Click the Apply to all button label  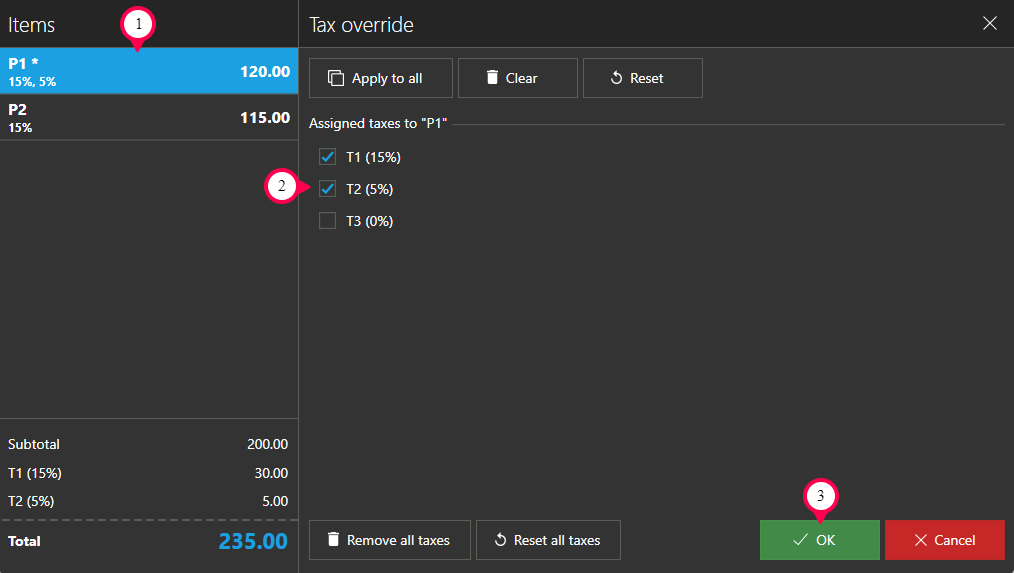pyautogui.click(x=387, y=78)
